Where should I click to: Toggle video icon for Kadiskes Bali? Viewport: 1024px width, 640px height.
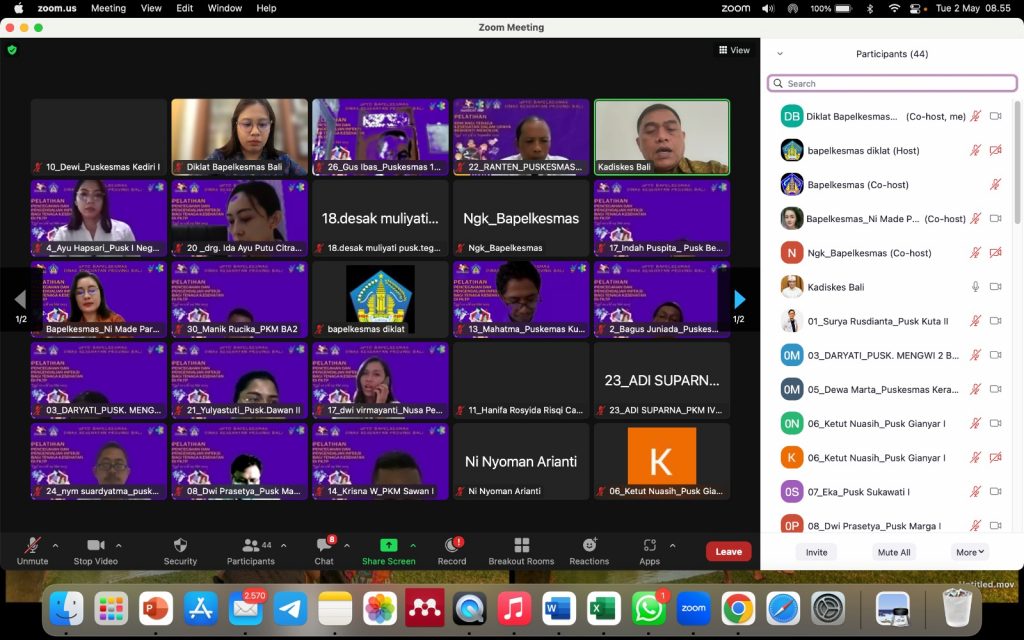[995, 287]
